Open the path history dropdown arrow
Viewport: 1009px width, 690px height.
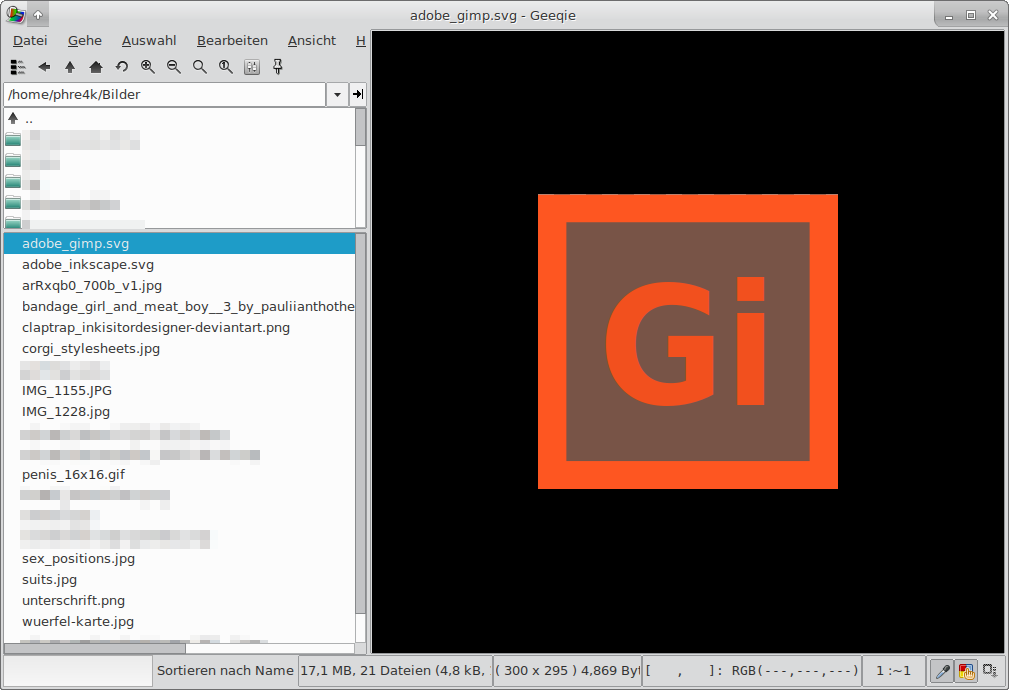[337, 94]
